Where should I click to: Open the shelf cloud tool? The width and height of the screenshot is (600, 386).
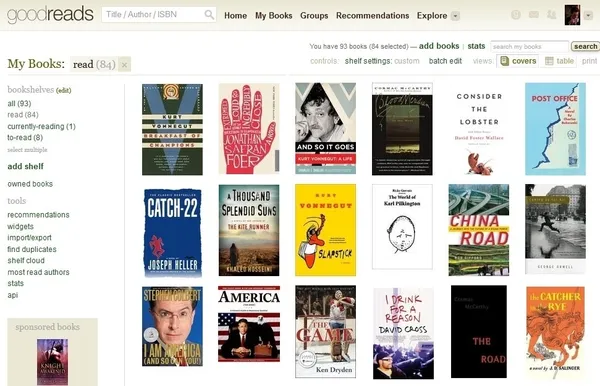pos(26,261)
